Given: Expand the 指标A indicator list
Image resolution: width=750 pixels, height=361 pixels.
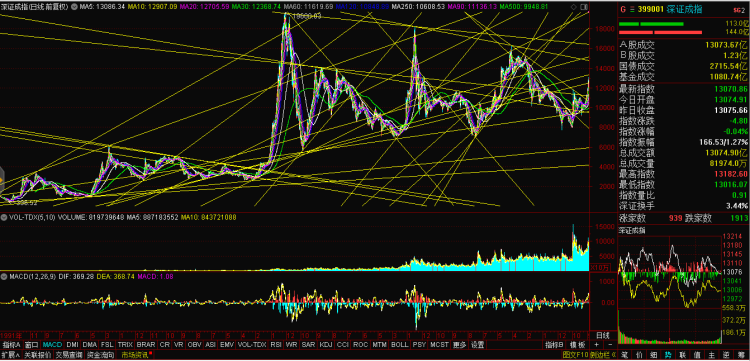Looking at the screenshot, I should [11, 345].
